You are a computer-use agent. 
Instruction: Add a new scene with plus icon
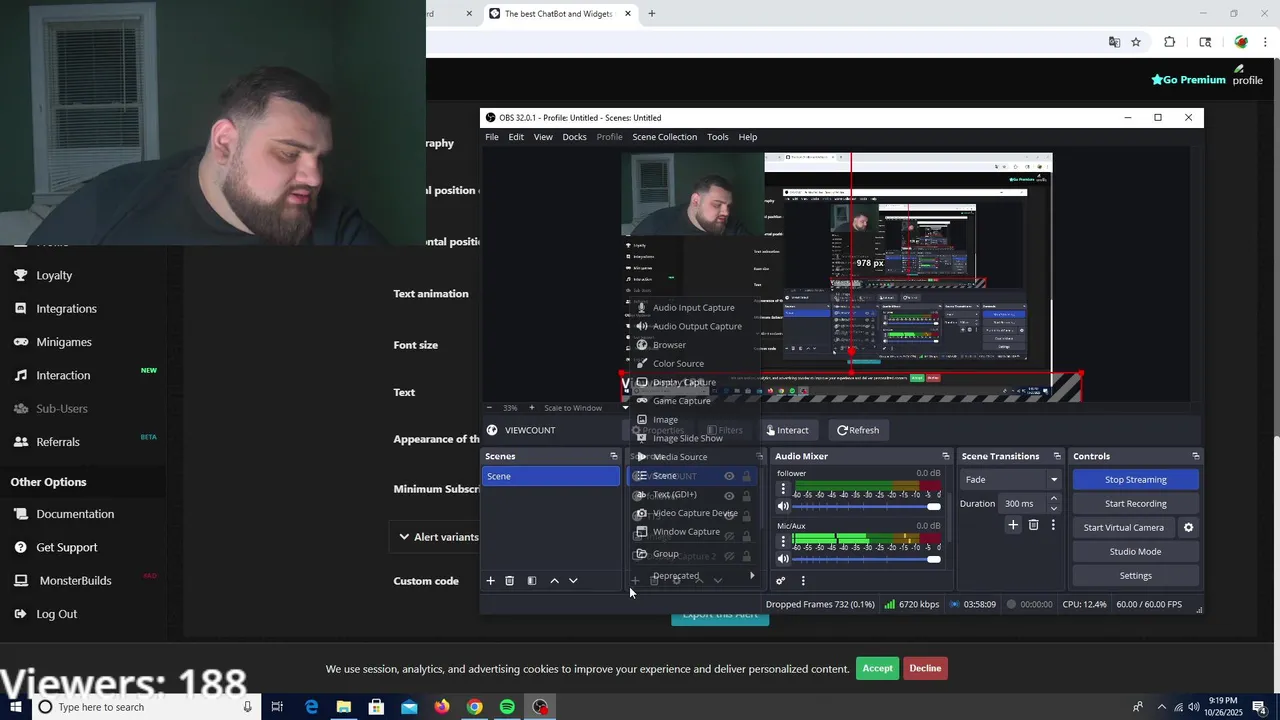tap(490, 581)
